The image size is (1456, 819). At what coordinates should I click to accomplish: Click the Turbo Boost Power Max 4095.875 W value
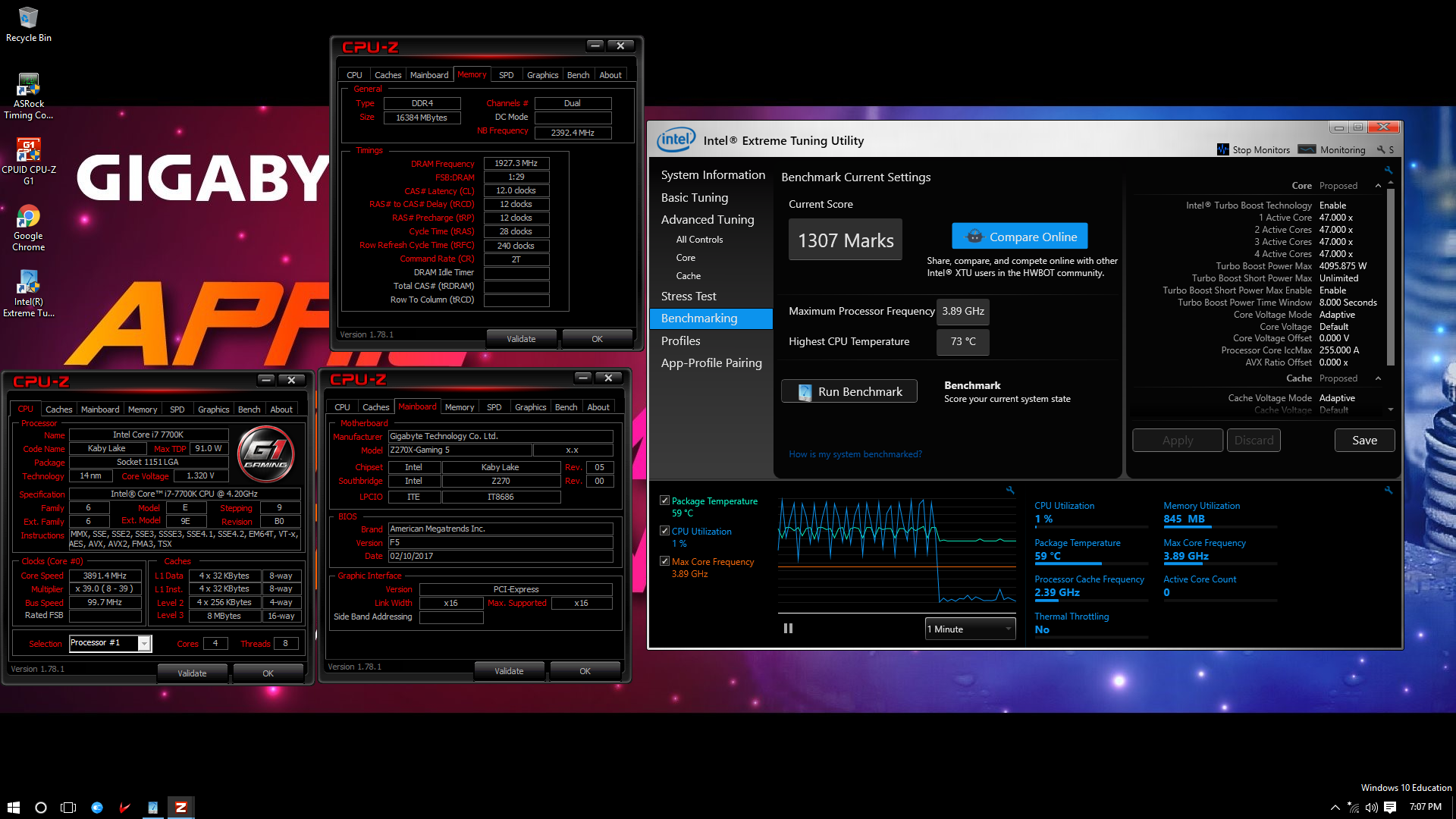[x=1342, y=266]
